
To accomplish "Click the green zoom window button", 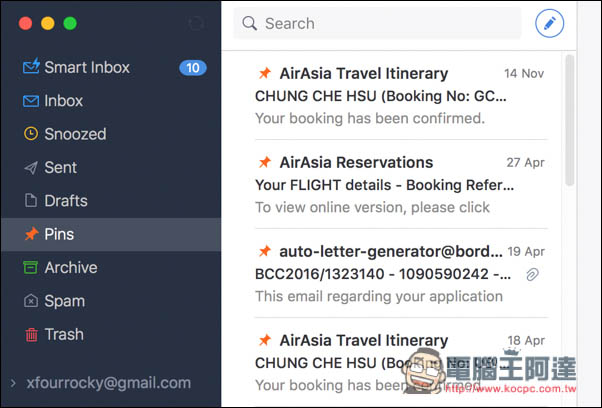I will point(70,23).
